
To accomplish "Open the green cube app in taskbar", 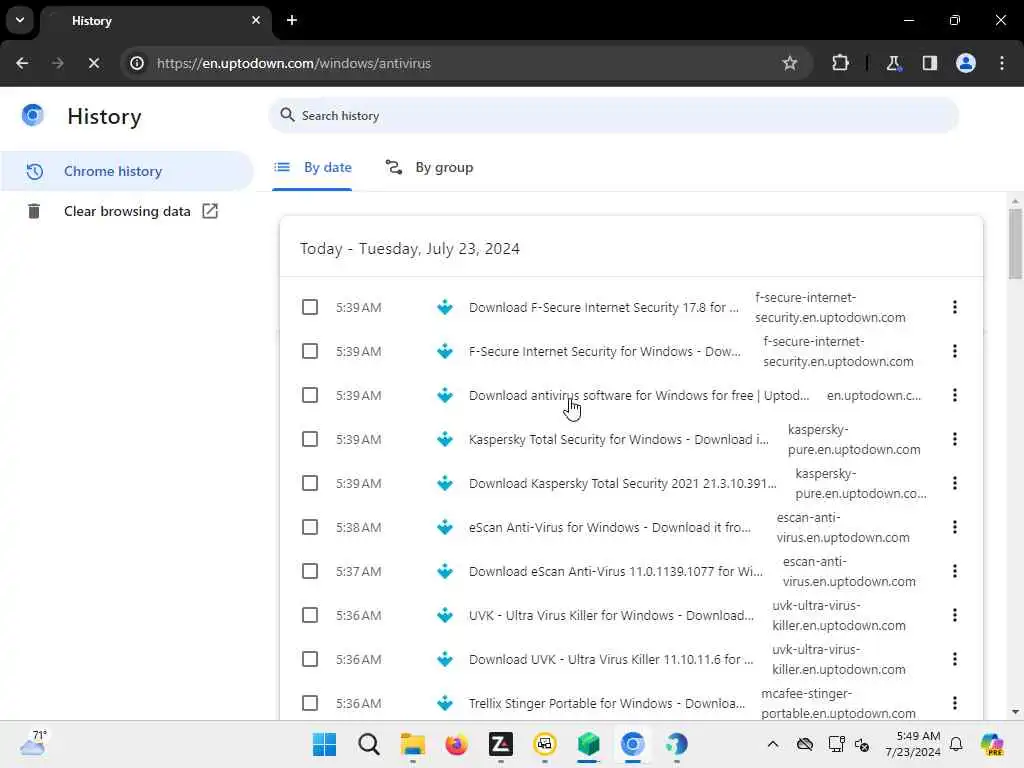I will pos(588,744).
